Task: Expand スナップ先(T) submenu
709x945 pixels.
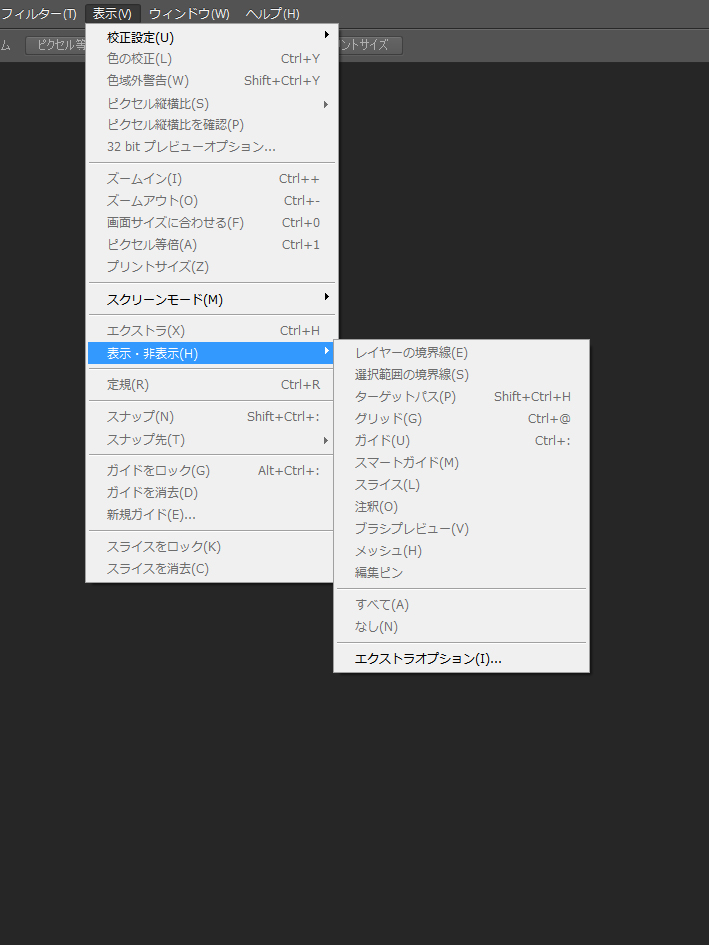Action: pyautogui.click(x=212, y=440)
